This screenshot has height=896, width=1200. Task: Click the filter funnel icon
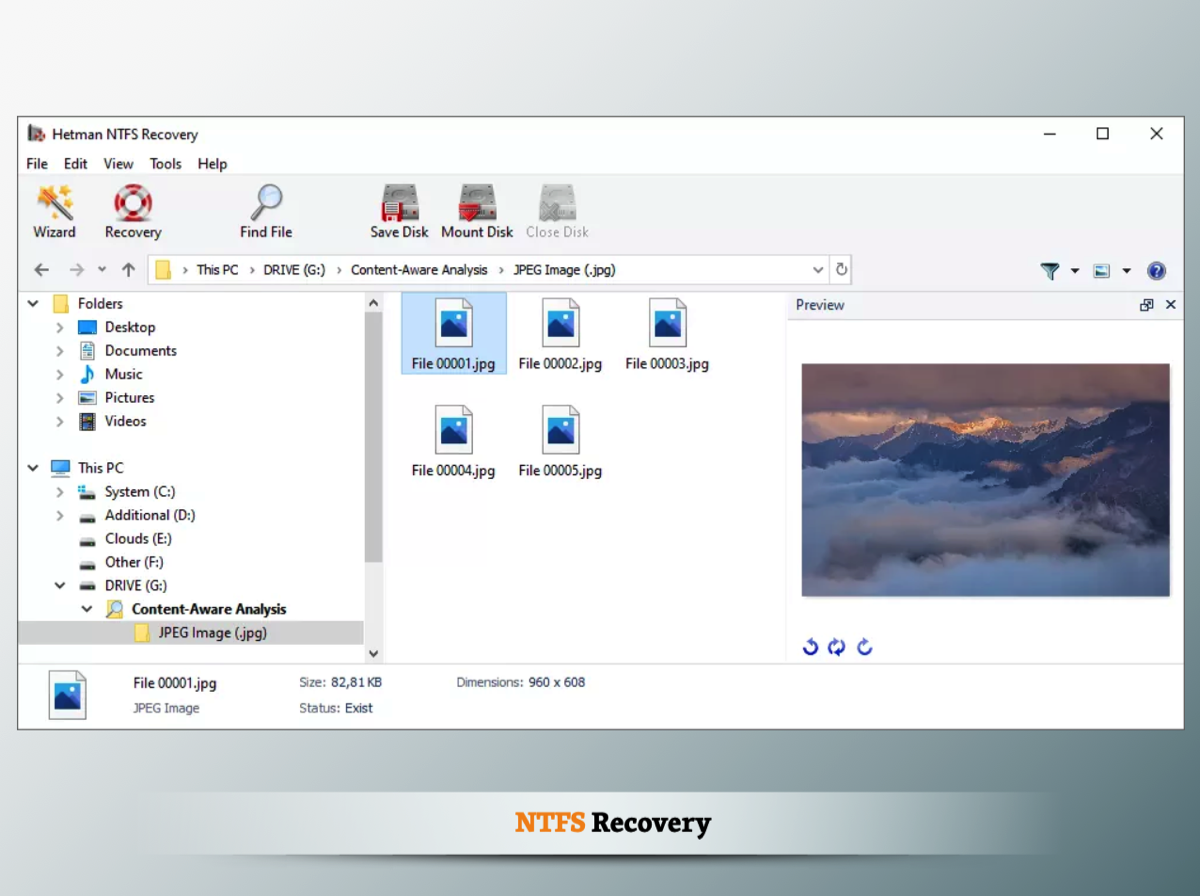click(1049, 270)
